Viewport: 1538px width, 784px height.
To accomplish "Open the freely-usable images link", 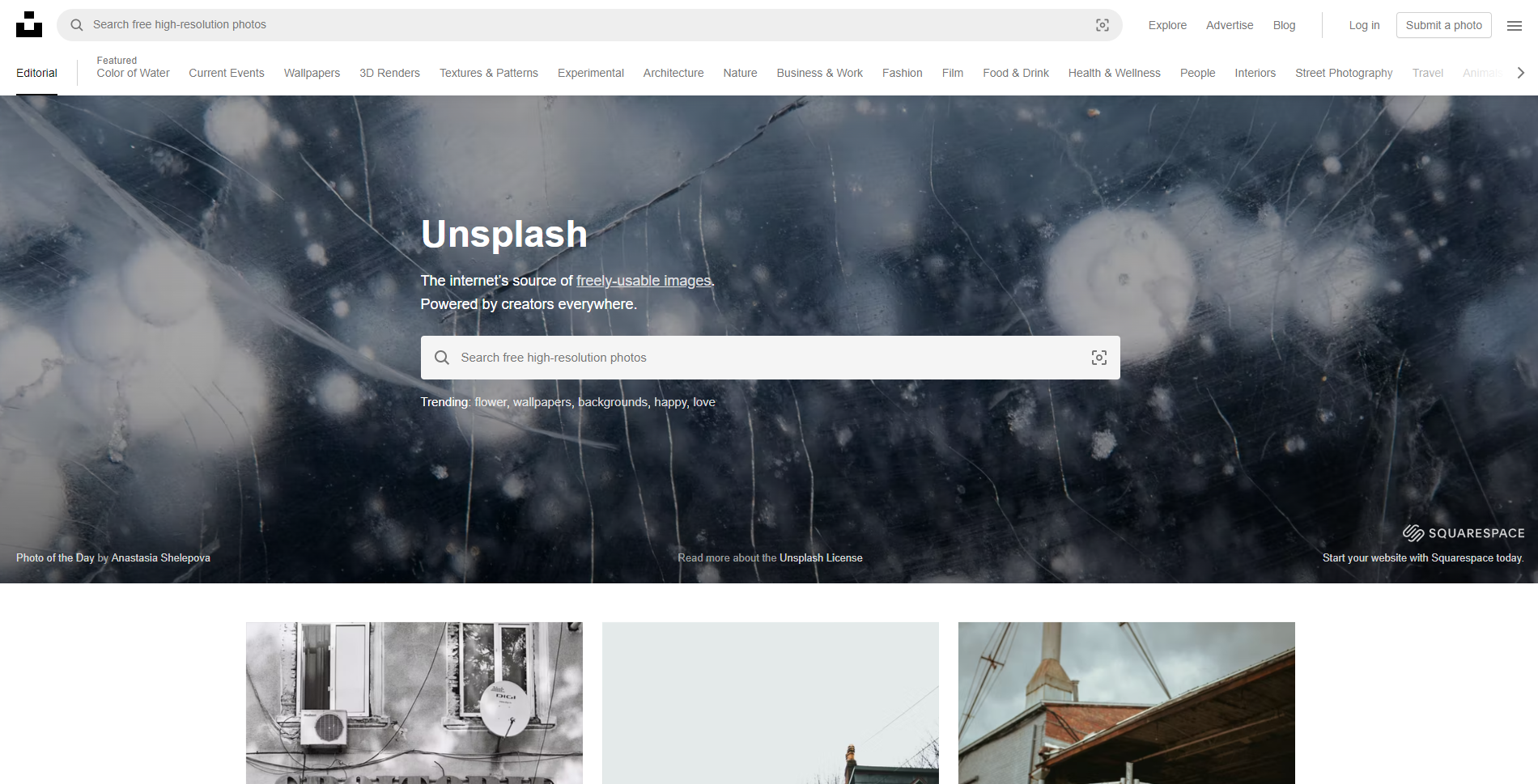I will click(x=644, y=281).
